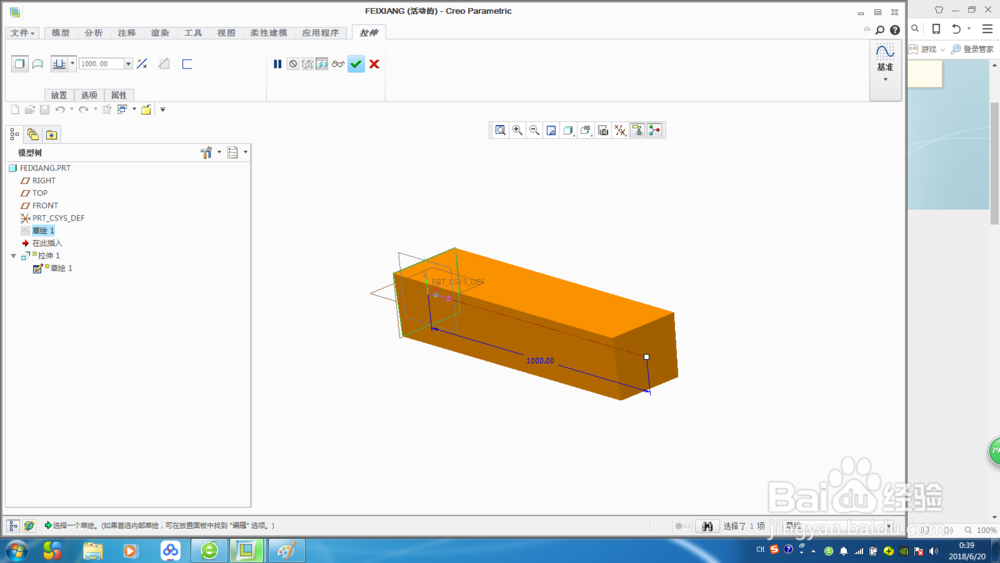Flip the extrude depth direction

[x=142, y=64]
